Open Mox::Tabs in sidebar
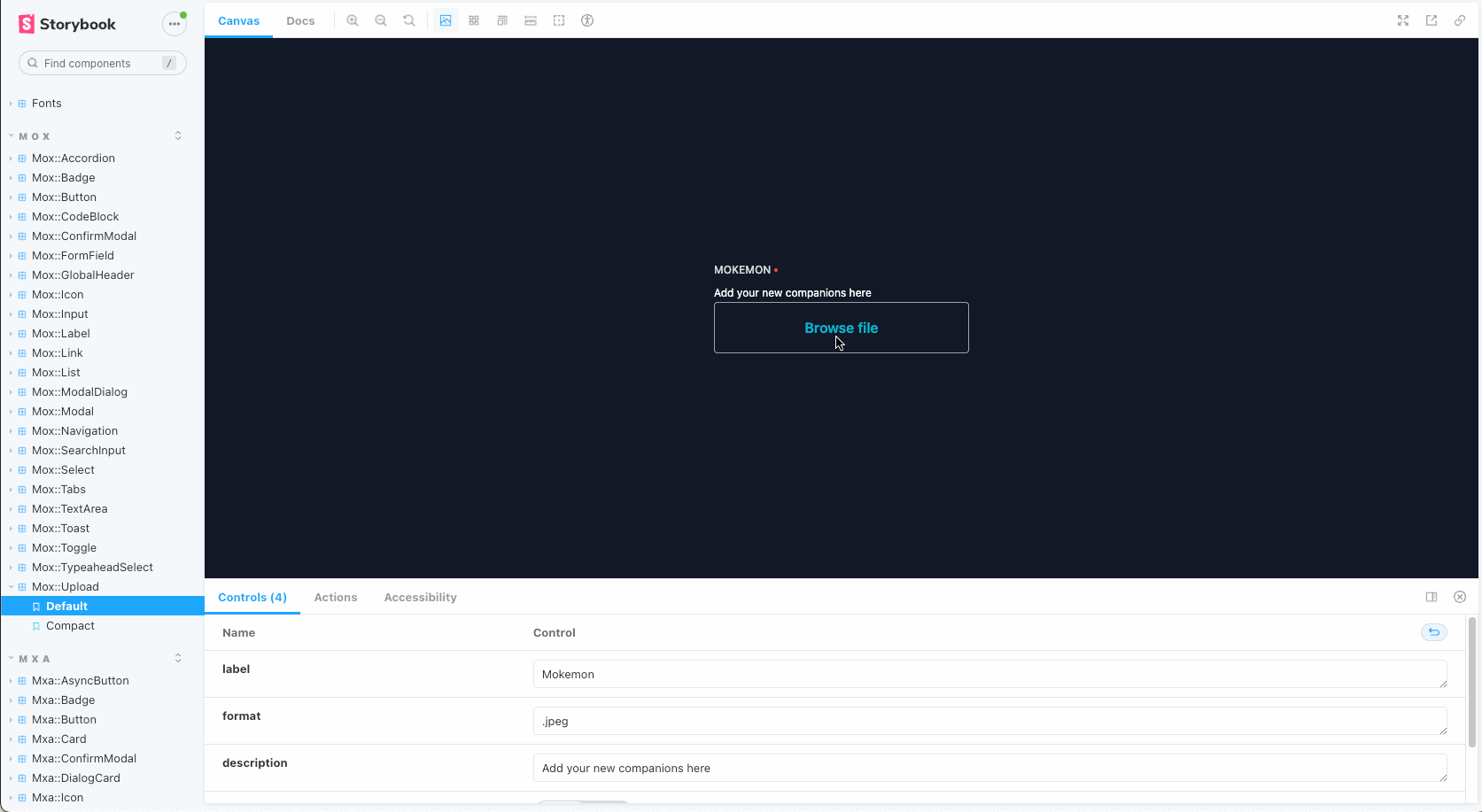The image size is (1482, 812). [58, 490]
